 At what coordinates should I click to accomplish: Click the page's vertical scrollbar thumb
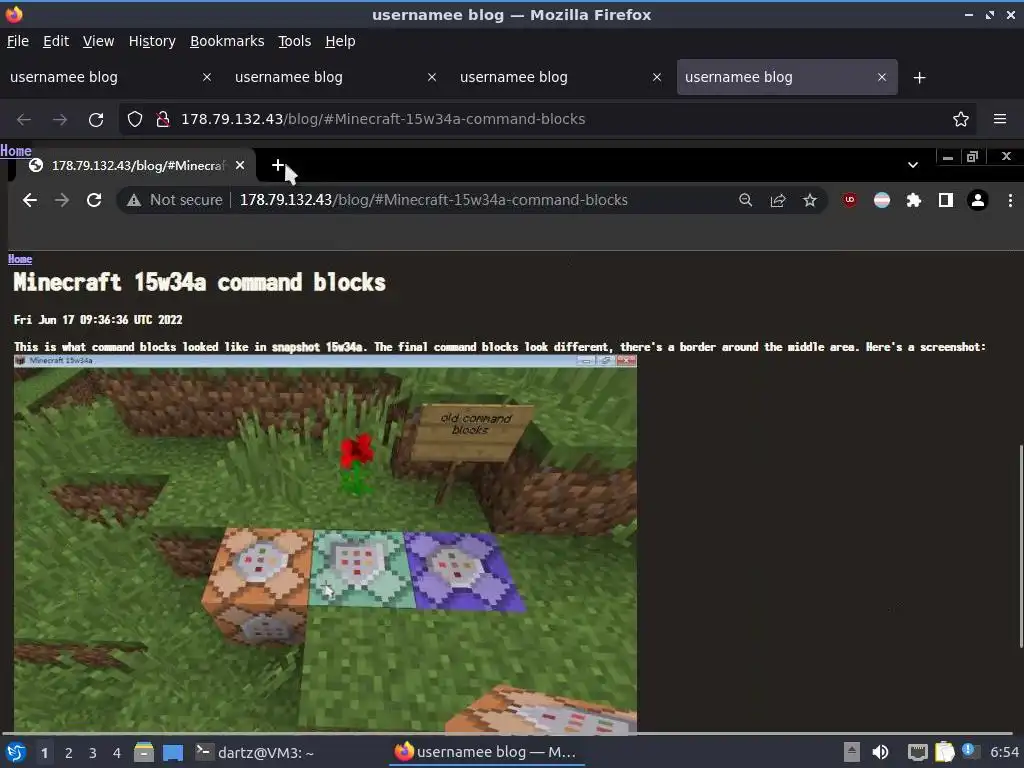coord(1020,546)
